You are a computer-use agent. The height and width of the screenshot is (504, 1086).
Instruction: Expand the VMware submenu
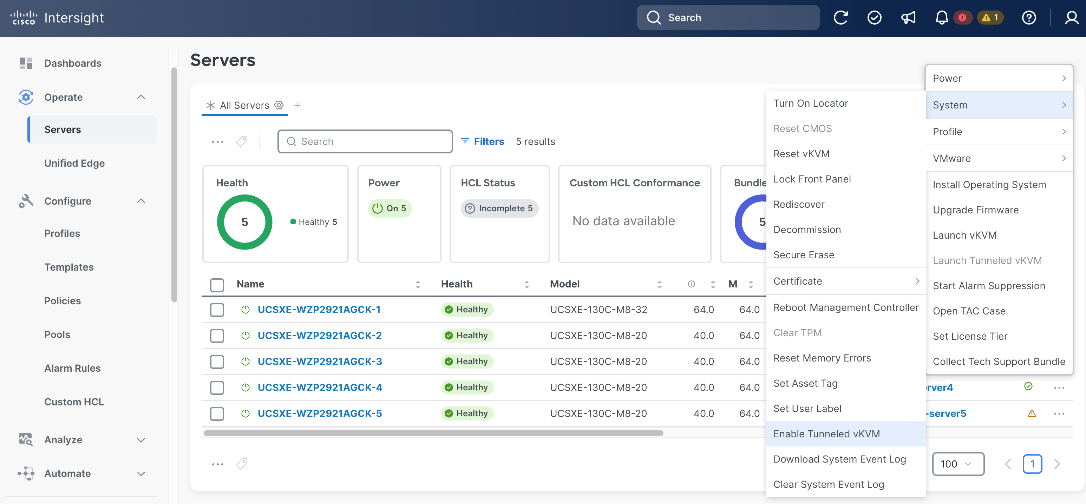tap(999, 159)
